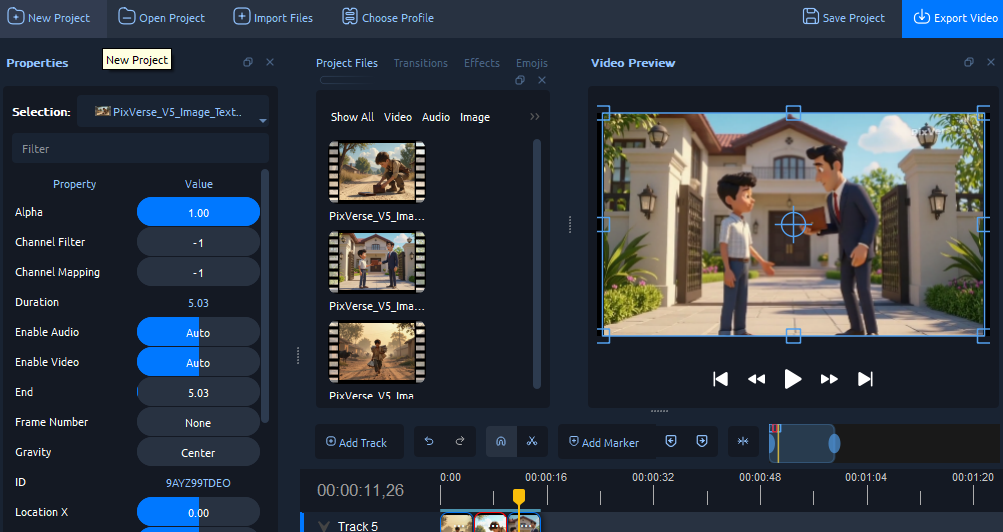Click the Add Track button
Image resolution: width=1003 pixels, height=532 pixels.
(357, 442)
